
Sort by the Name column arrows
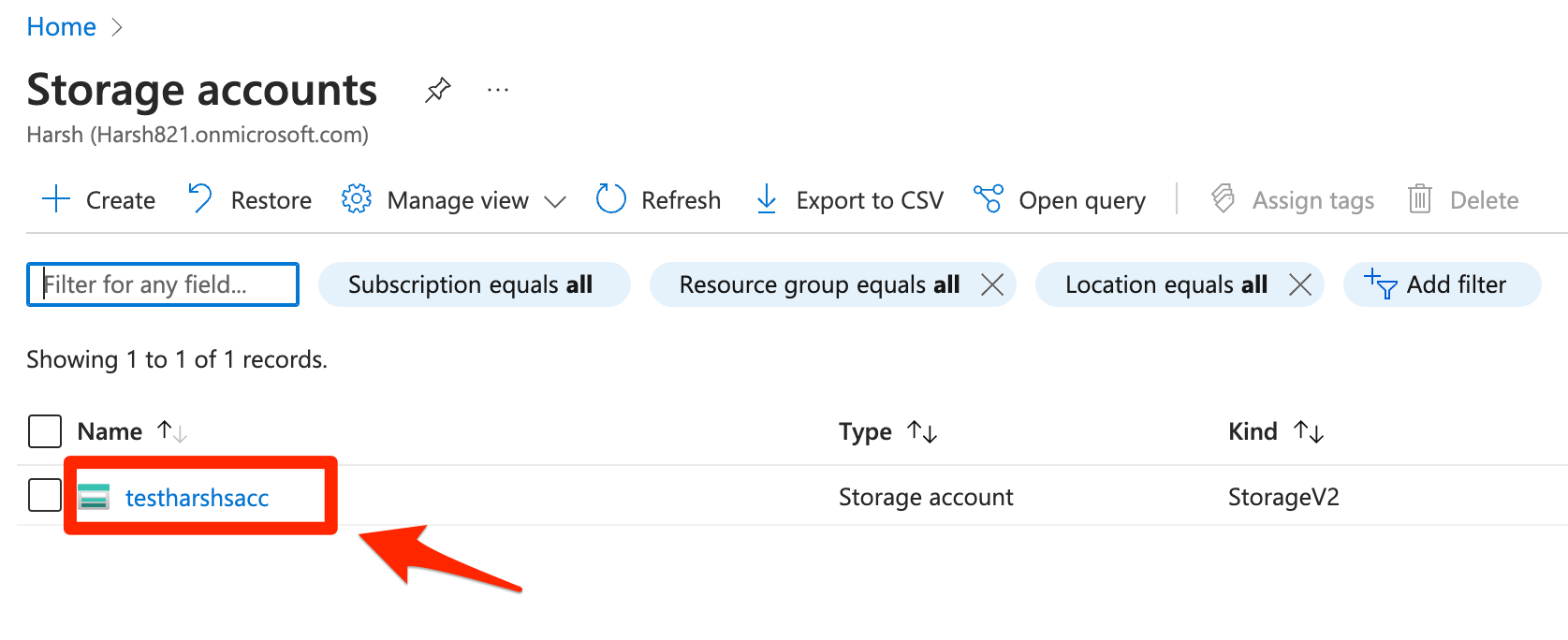click(x=172, y=431)
